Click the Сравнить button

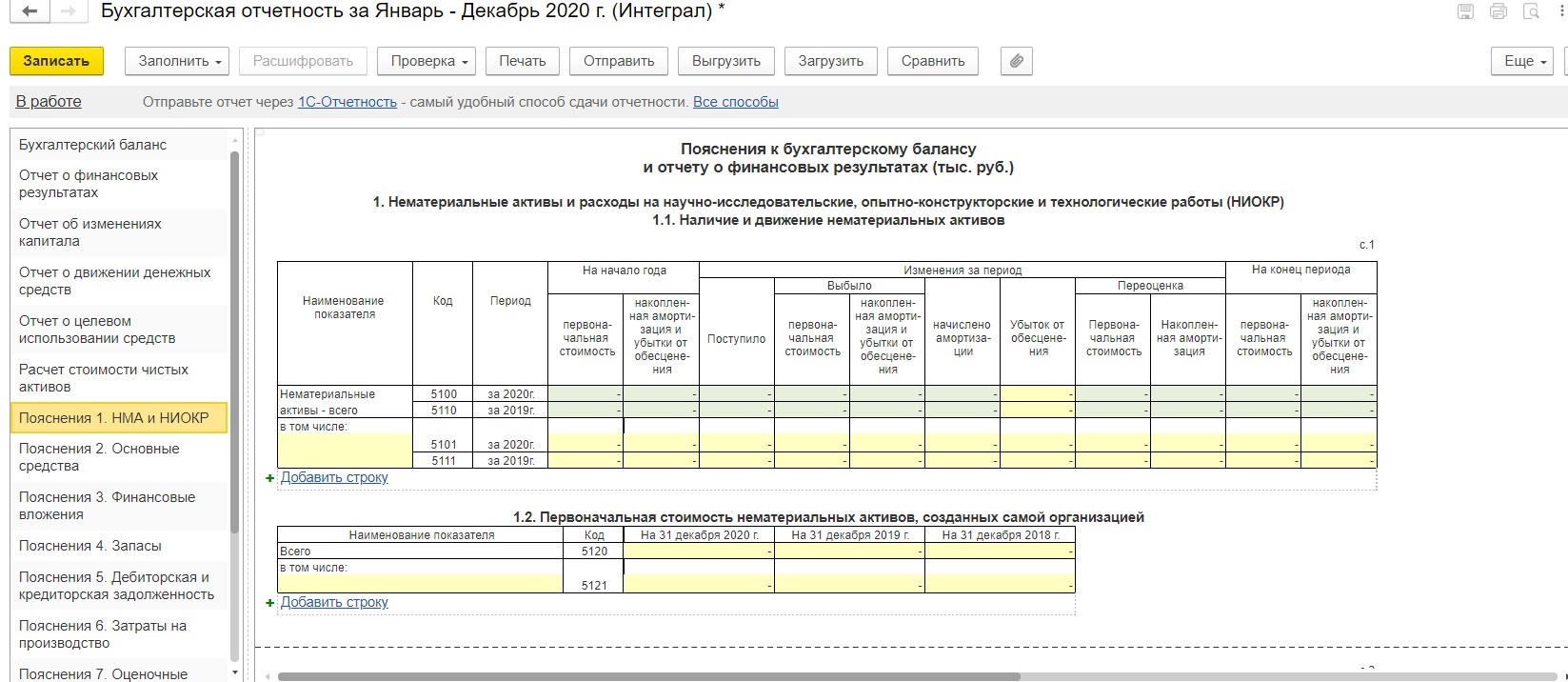pyautogui.click(x=933, y=61)
